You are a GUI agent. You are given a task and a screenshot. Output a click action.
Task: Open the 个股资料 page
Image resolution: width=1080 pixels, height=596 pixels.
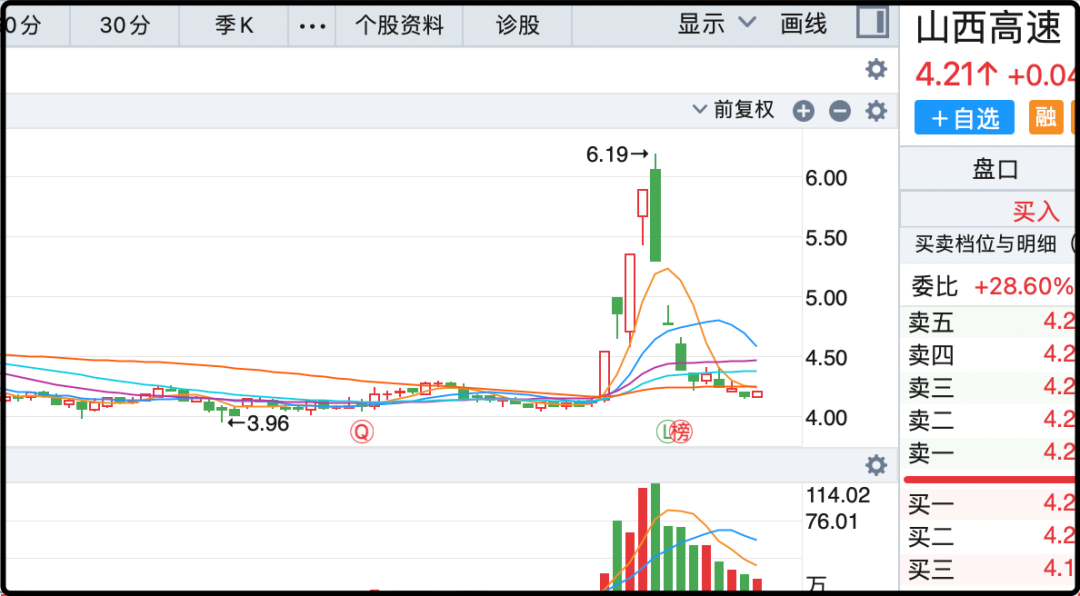(x=400, y=25)
